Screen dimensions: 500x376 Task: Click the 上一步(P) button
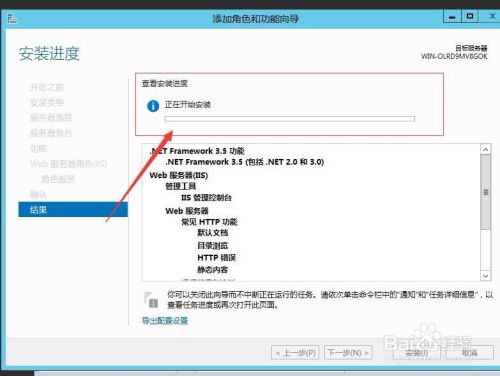(295, 352)
